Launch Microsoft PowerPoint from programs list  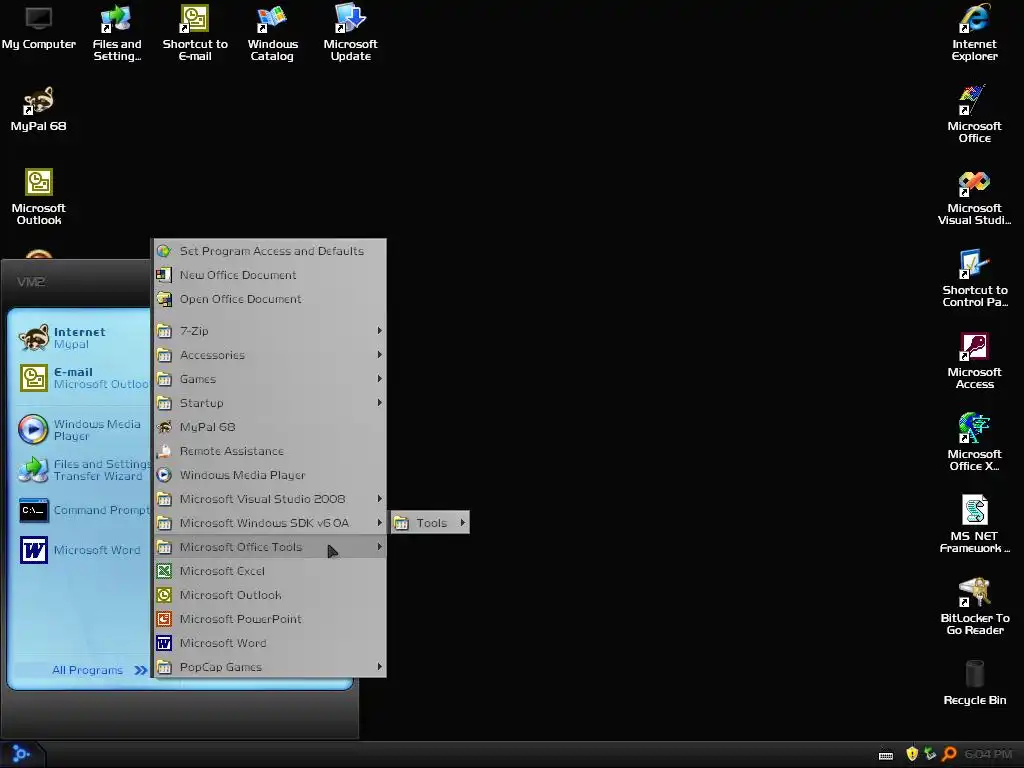coord(270,618)
